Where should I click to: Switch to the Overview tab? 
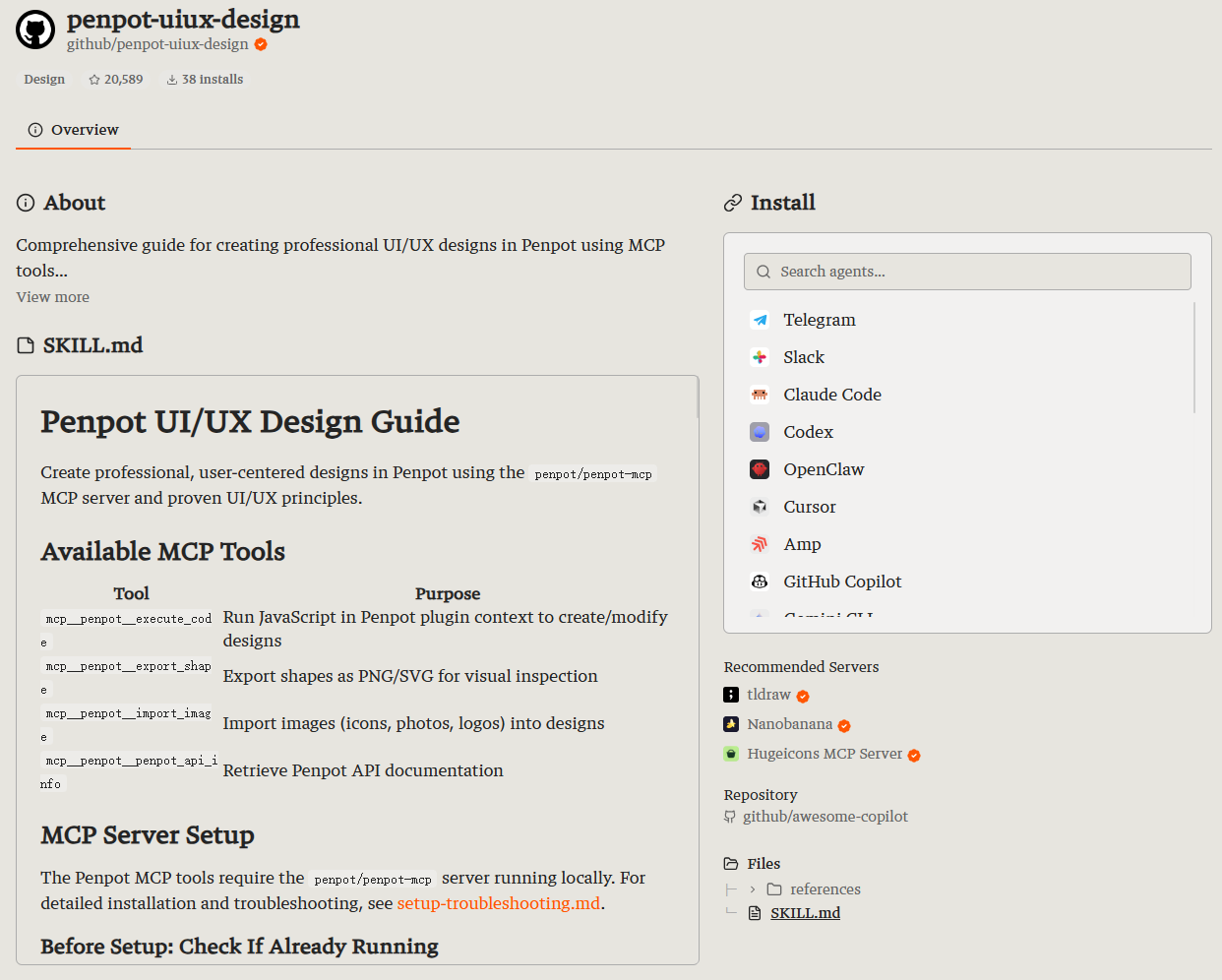73,130
